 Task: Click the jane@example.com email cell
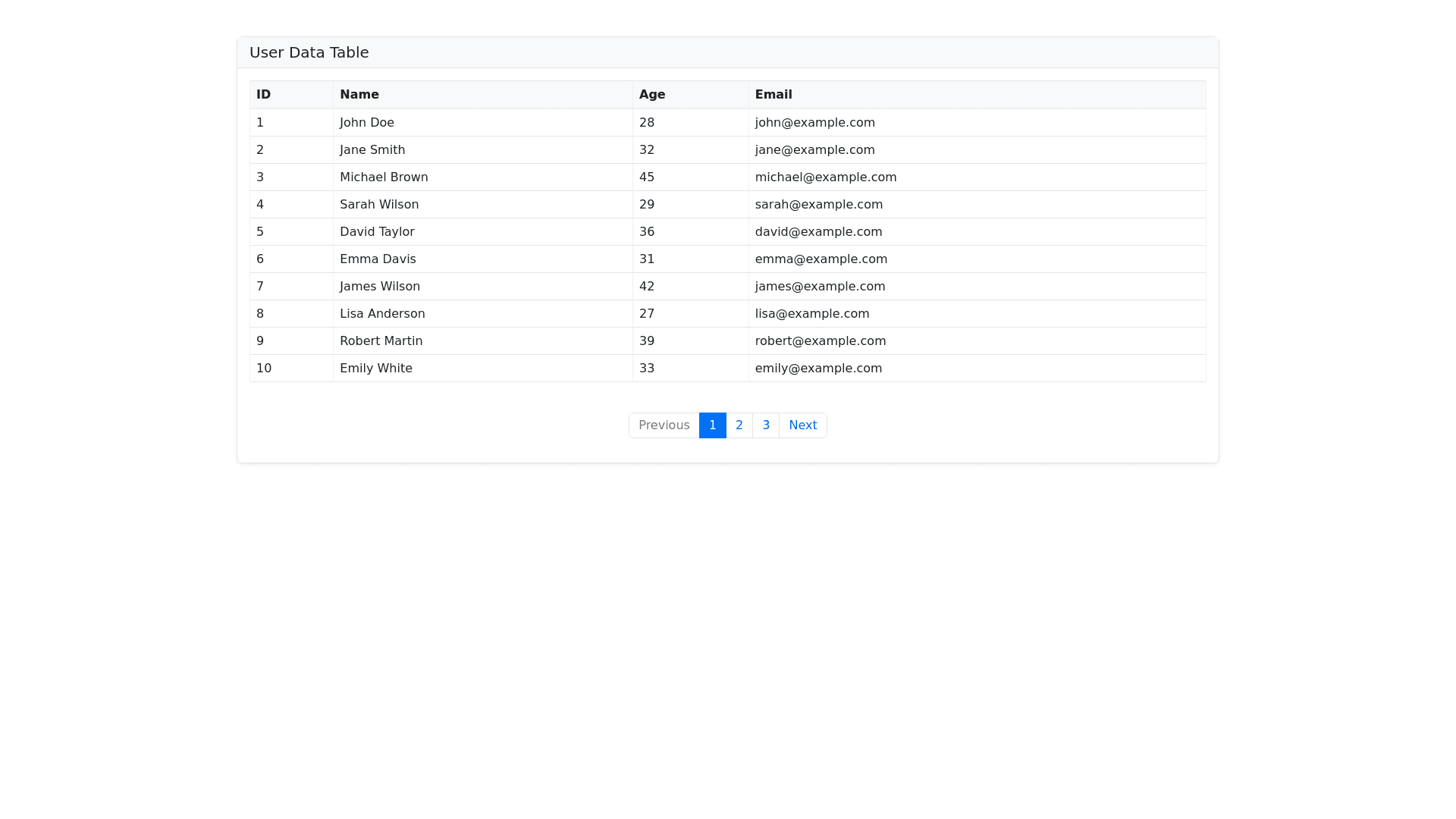pos(814,150)
